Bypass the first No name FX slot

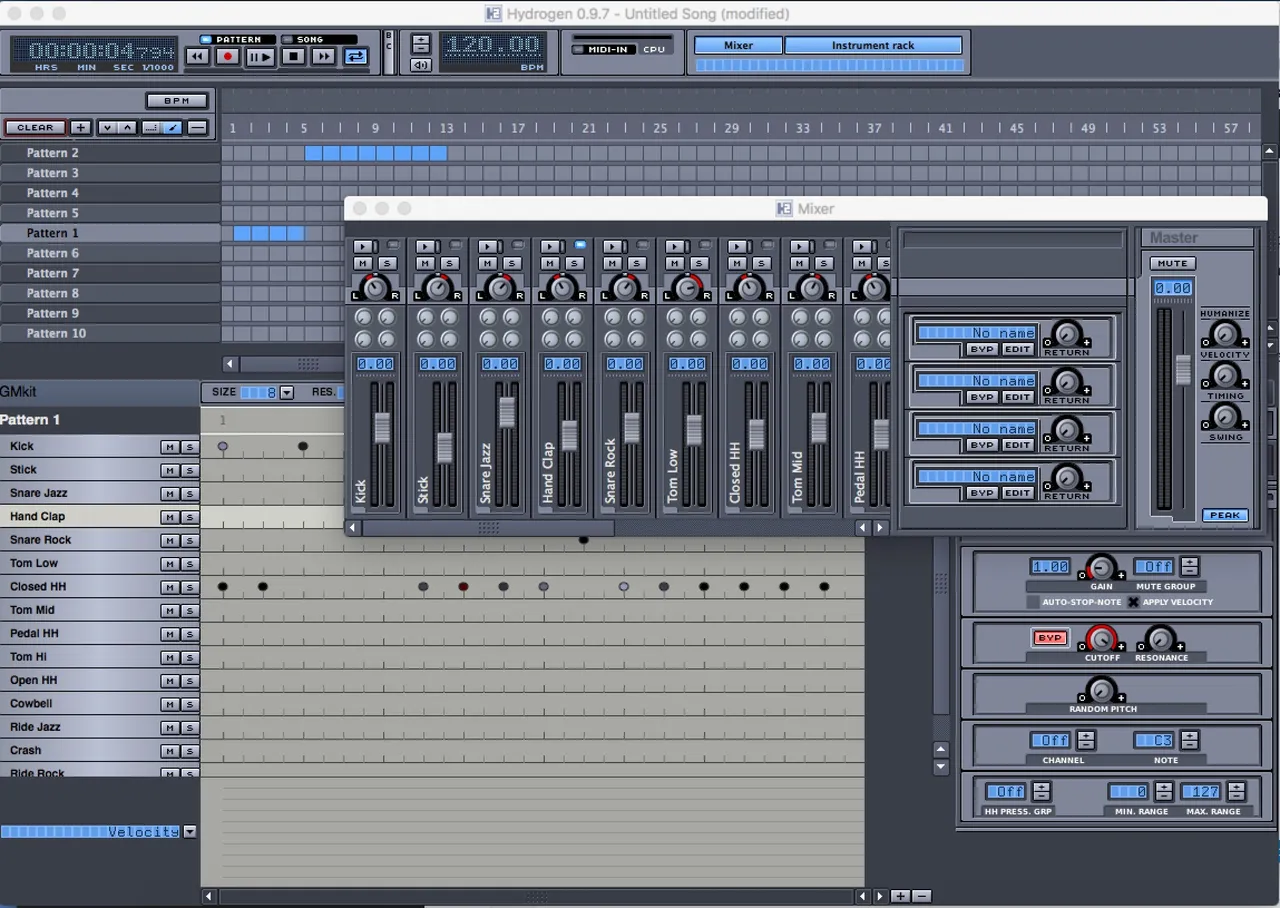click(x=982, y=349)
